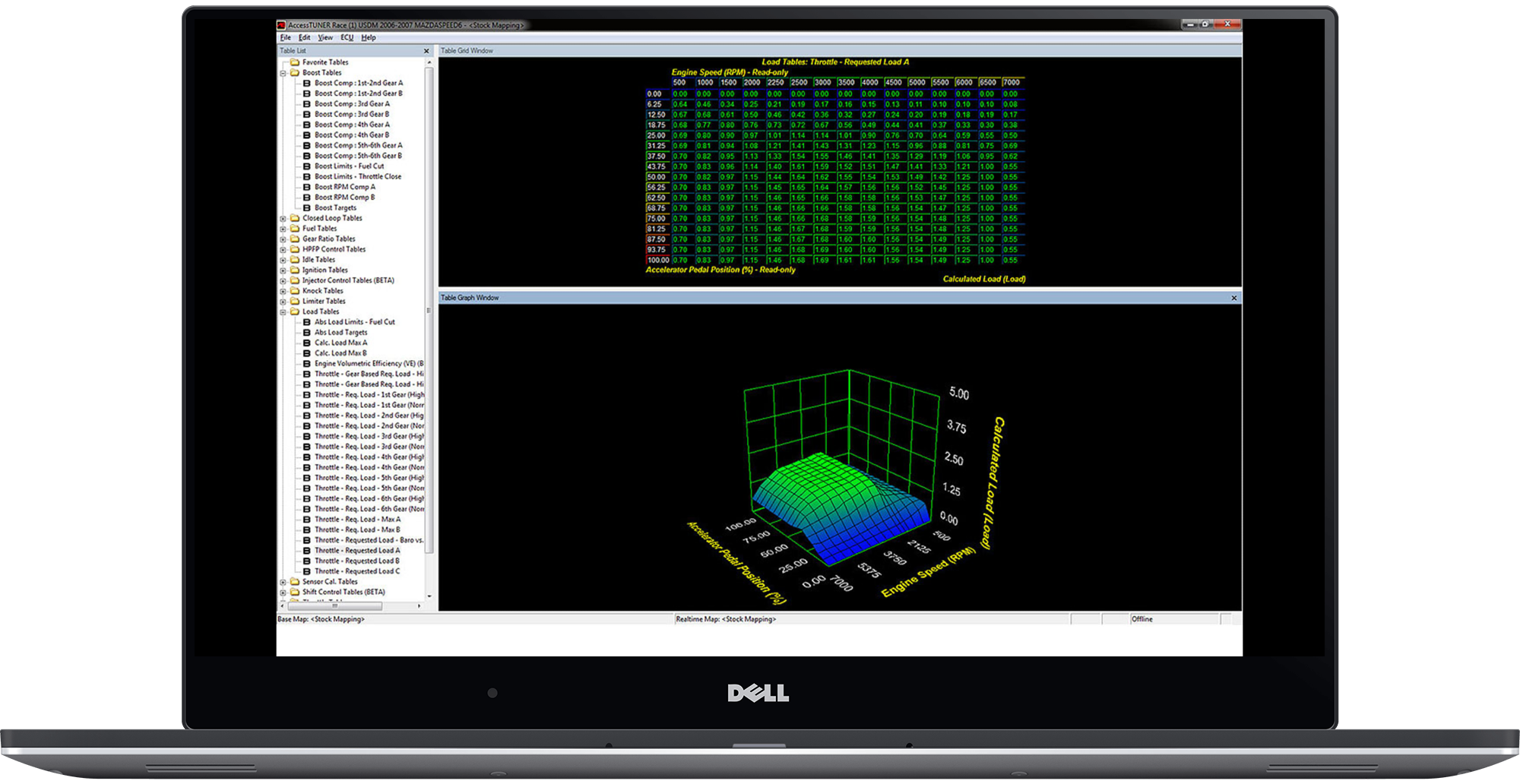Expand the Closed Loop Tables node

click(x=283, y=219)
